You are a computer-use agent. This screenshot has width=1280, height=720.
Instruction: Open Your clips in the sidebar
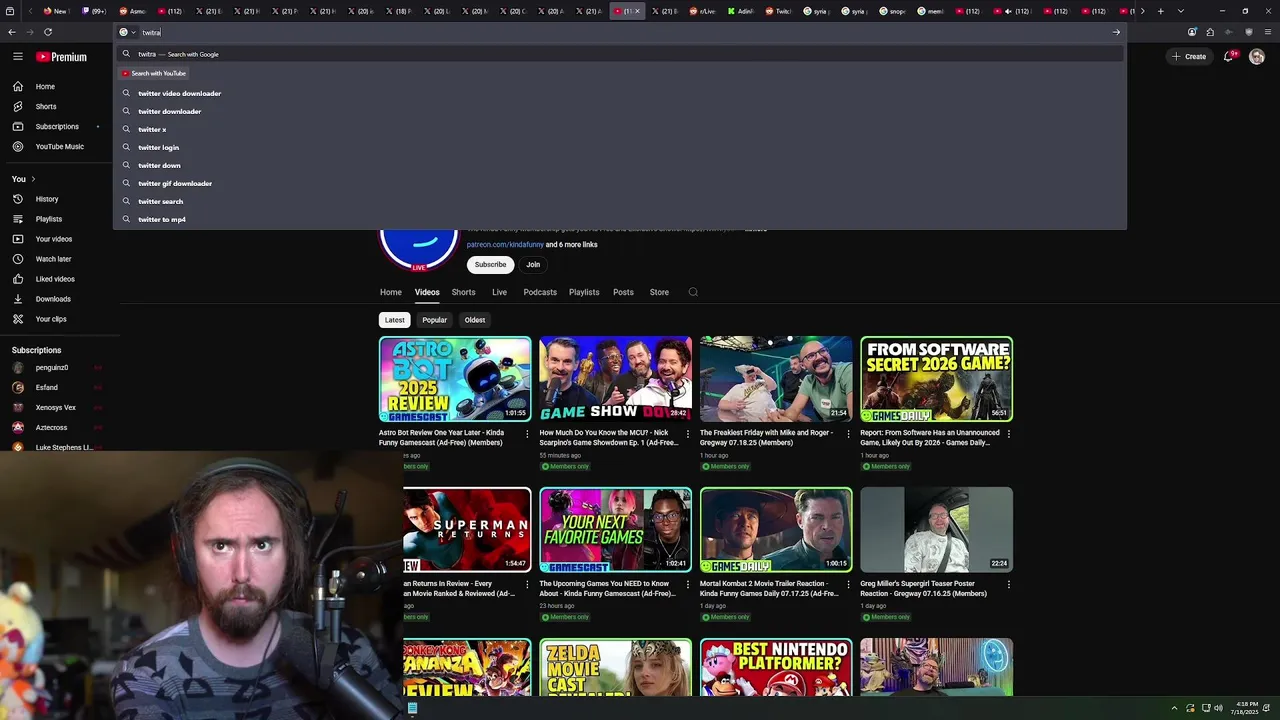[51, 319]
